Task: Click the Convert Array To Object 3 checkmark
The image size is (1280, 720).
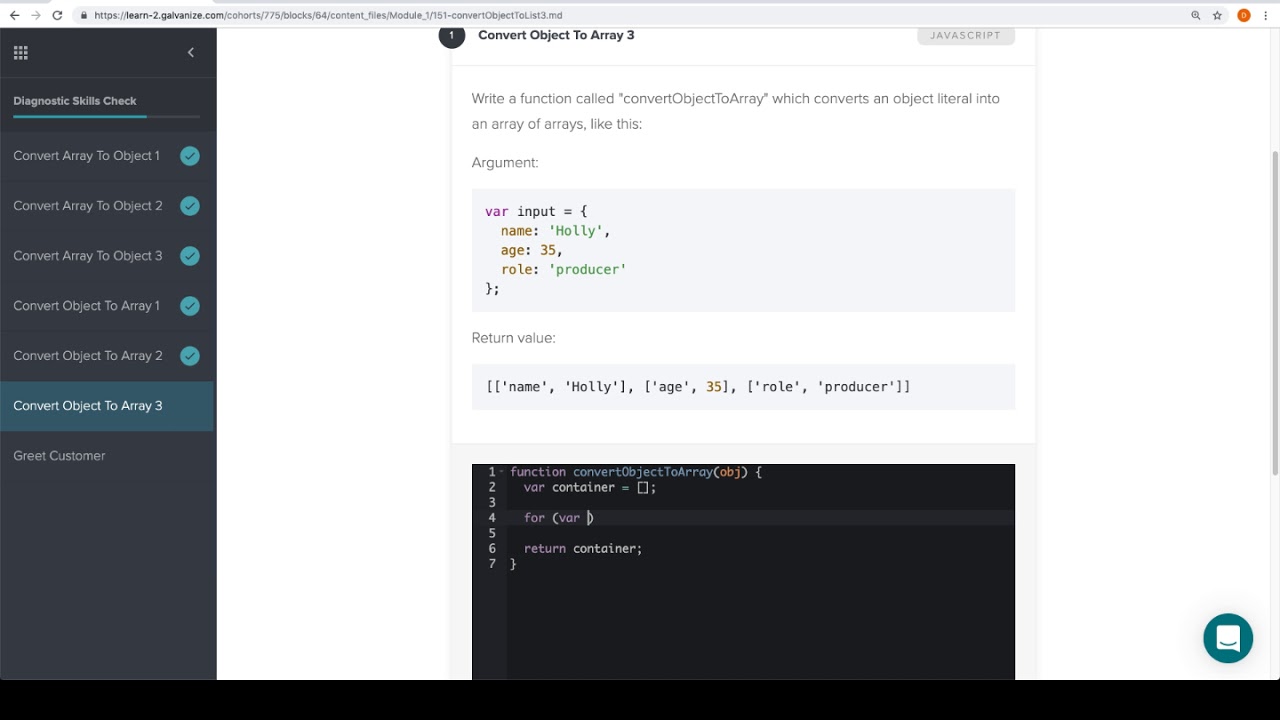Action: pyautogui.click(x=190, y=256)
